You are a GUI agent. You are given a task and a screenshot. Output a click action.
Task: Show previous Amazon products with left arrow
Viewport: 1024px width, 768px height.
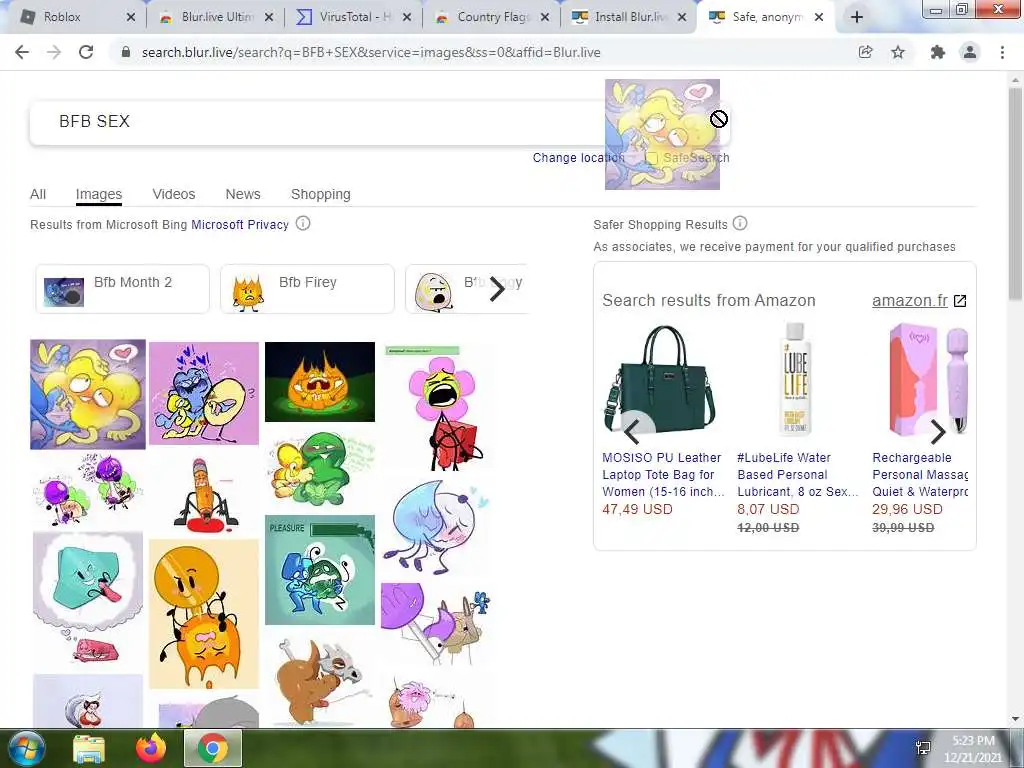pyautogui.click(x=632, y=432)
